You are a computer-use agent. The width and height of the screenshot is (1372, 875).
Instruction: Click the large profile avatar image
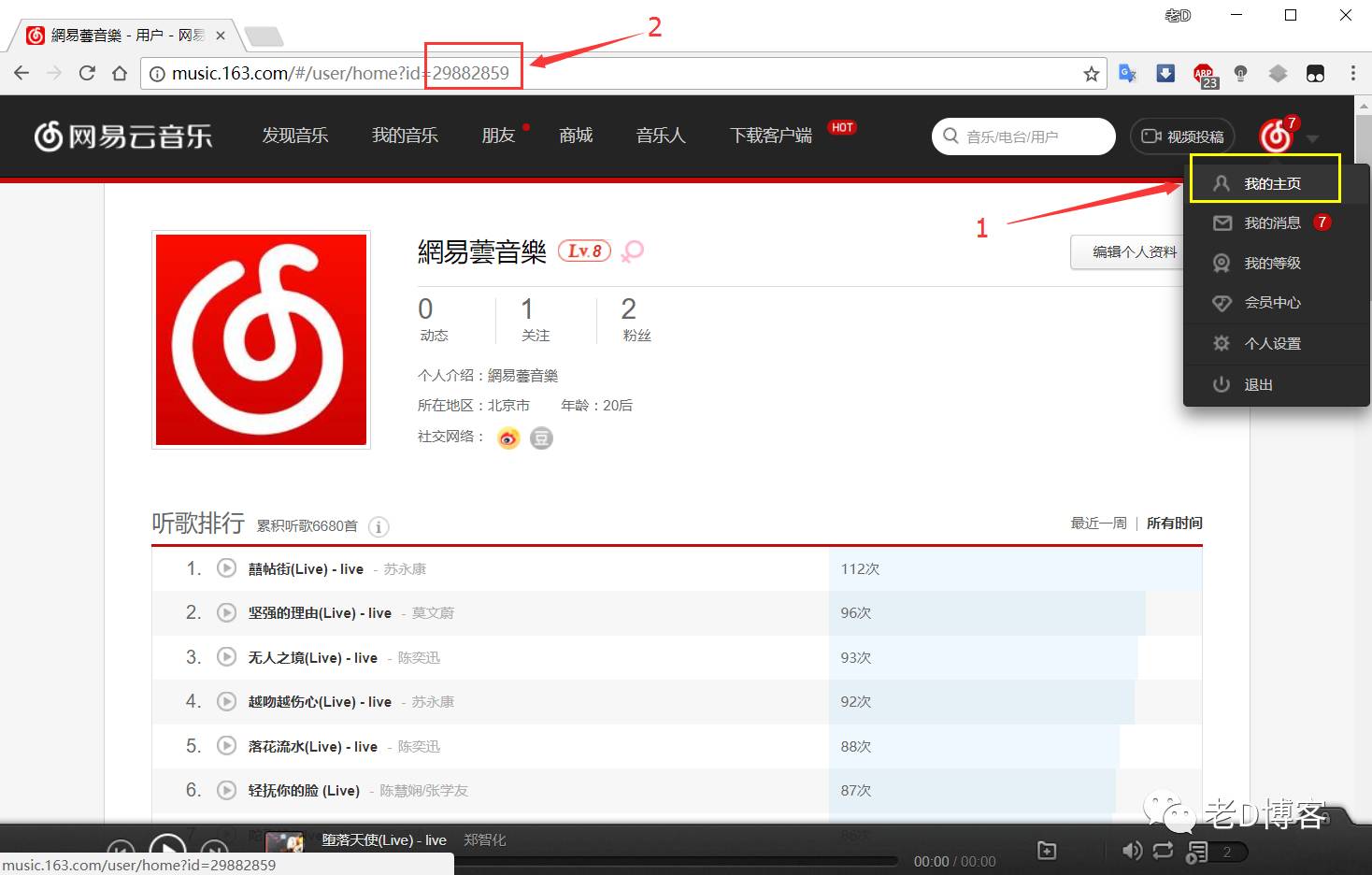tap(261, 339)
